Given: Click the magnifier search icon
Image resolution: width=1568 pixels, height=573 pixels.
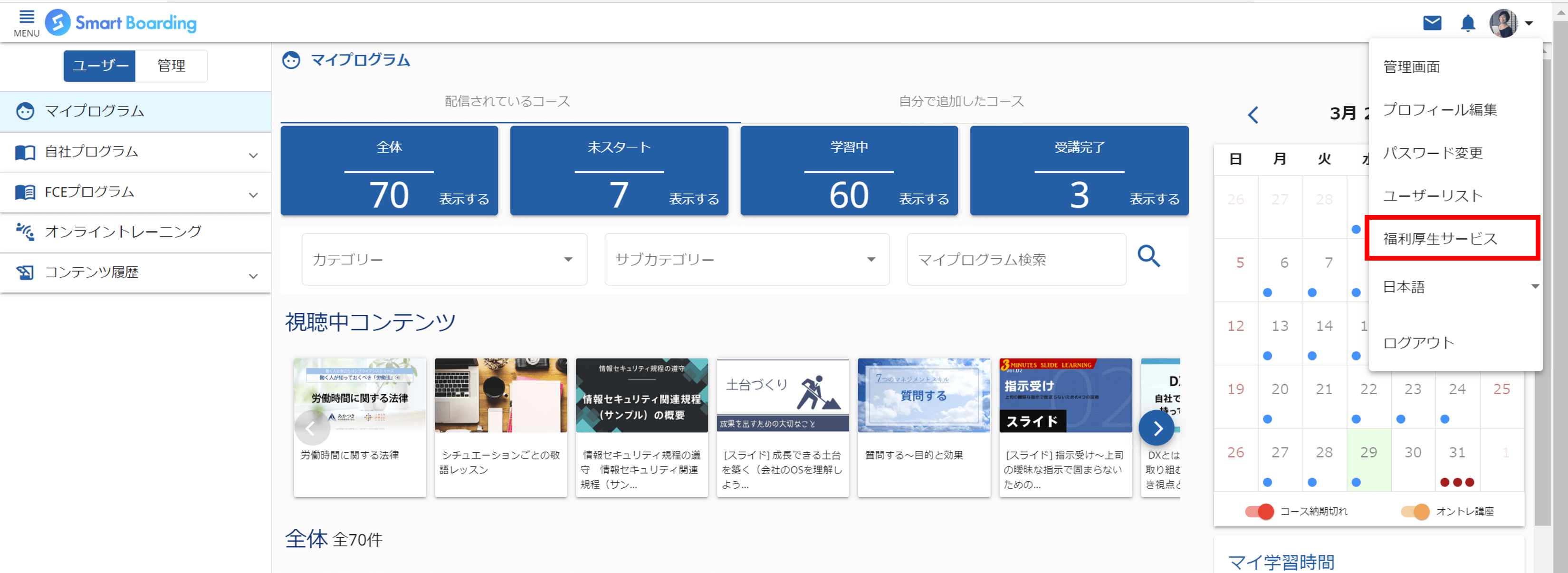Looking at the screenshot, I should pos(1148,257).
